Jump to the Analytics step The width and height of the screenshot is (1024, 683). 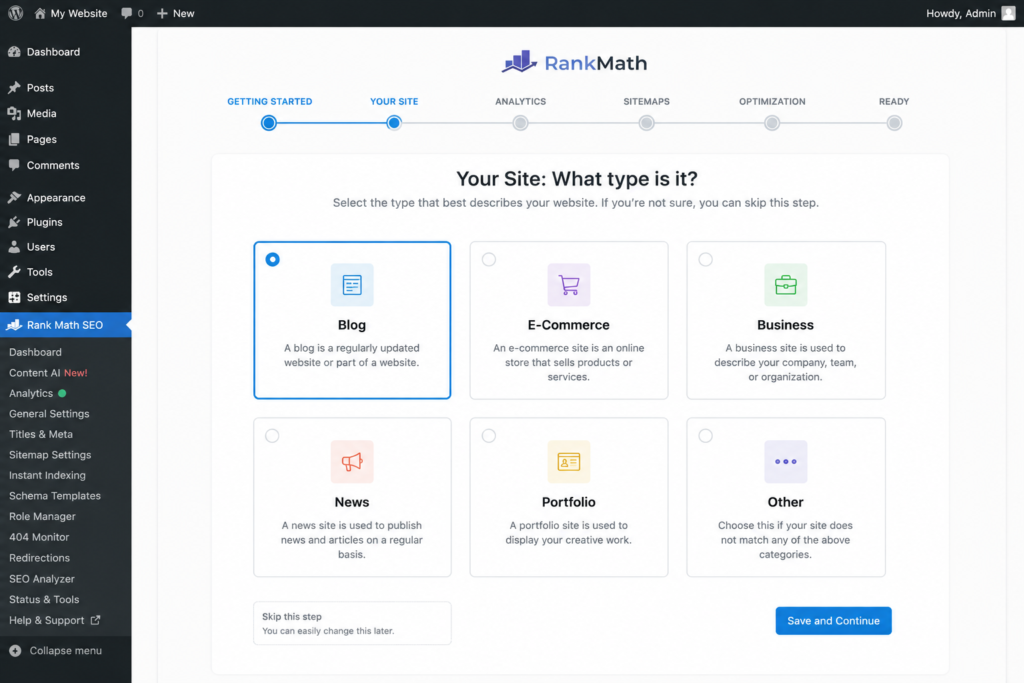[x=520, y=101]
